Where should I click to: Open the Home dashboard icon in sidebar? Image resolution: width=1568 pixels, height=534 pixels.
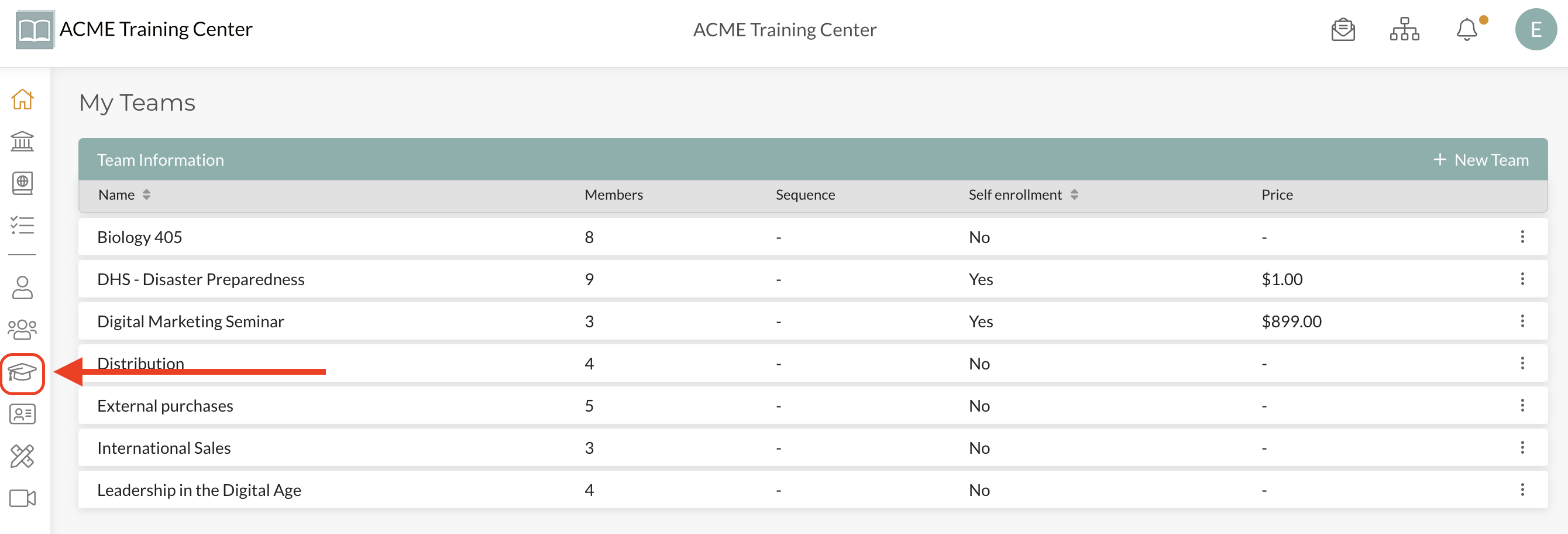(22, 98)
